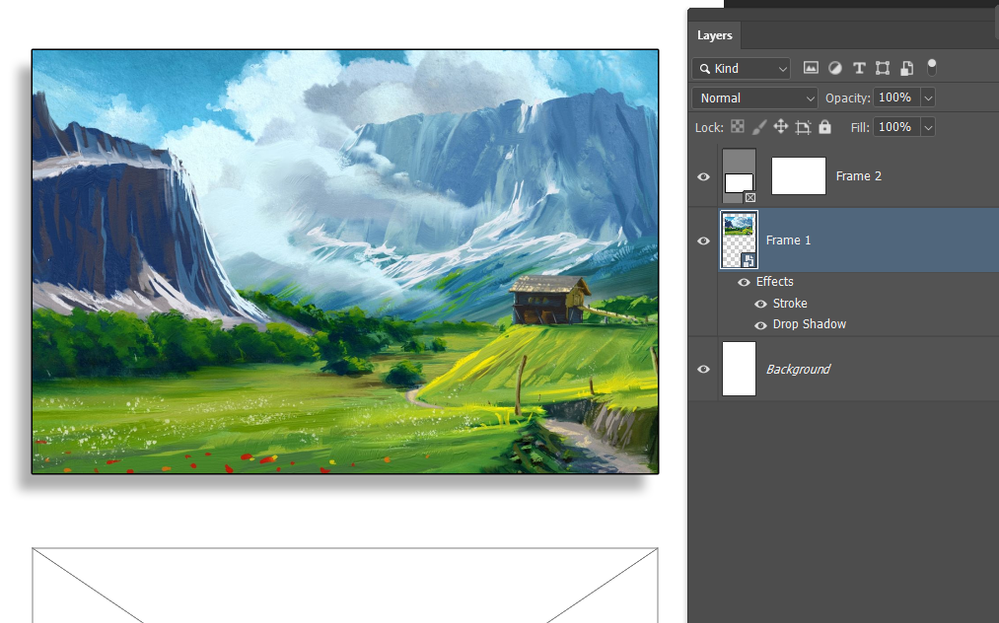This screenshot has height=623, width=999.
Task: Select the Frame 2 white content thumbnail
Action: [x=798, y=176]
